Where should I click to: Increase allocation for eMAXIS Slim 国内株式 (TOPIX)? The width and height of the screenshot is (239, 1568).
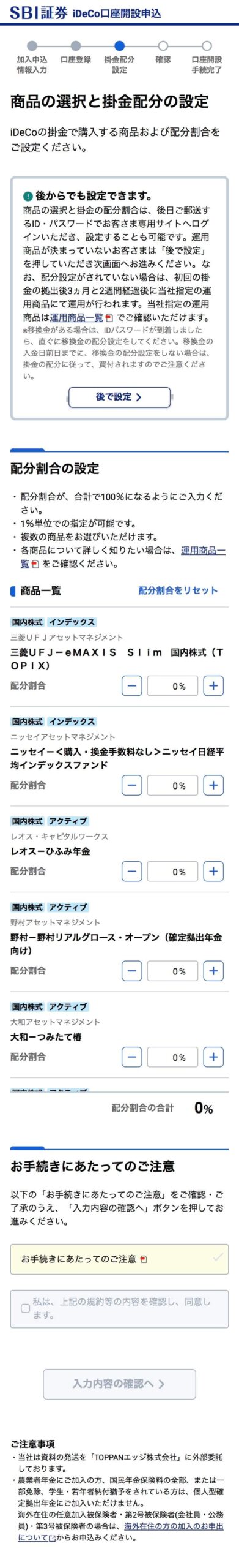213,685
